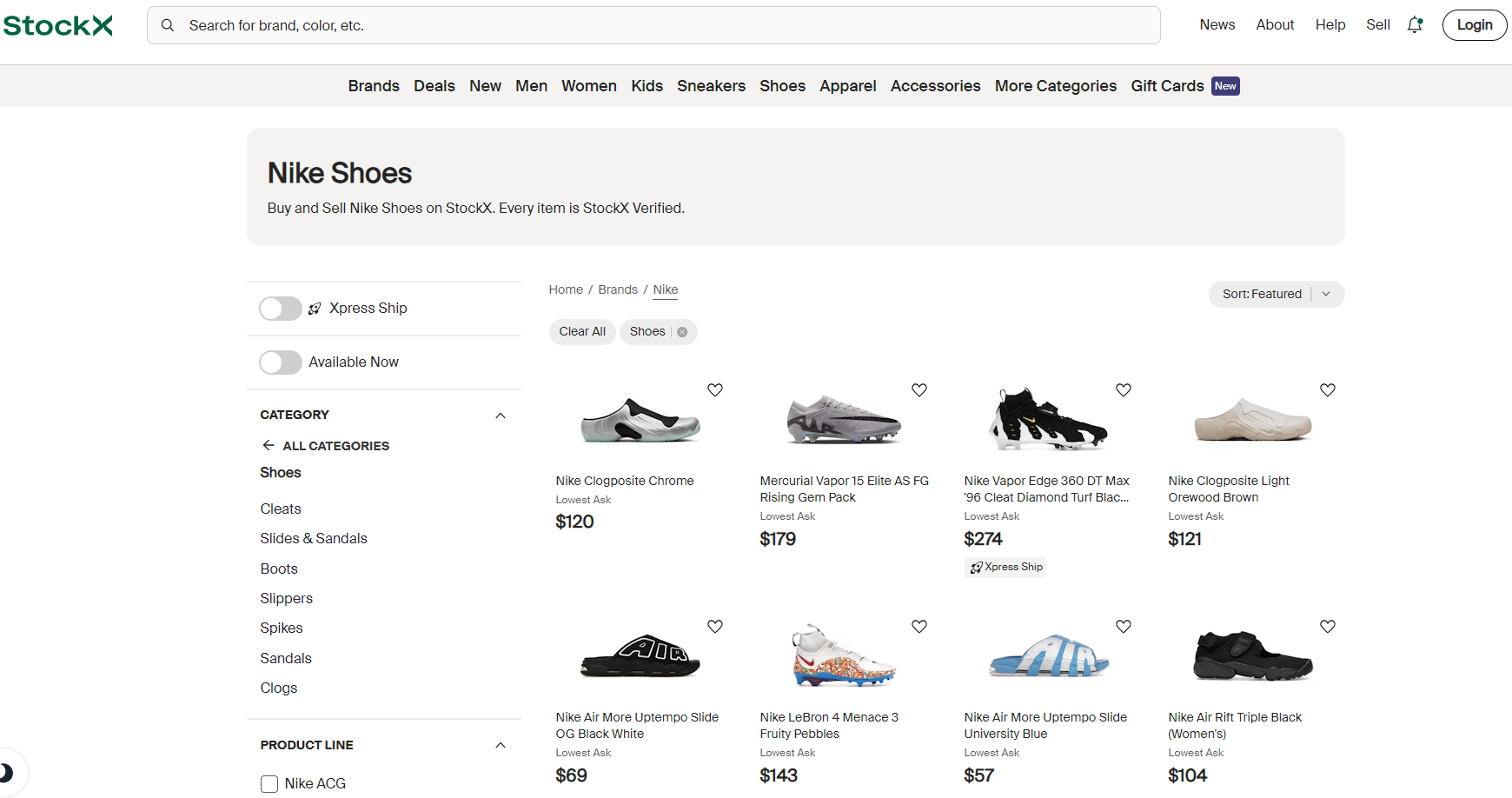The width and height of the screenshot is (1512, 798).
Task: Remove the Shoes filter chip
Action: click(x=682, y=332)
